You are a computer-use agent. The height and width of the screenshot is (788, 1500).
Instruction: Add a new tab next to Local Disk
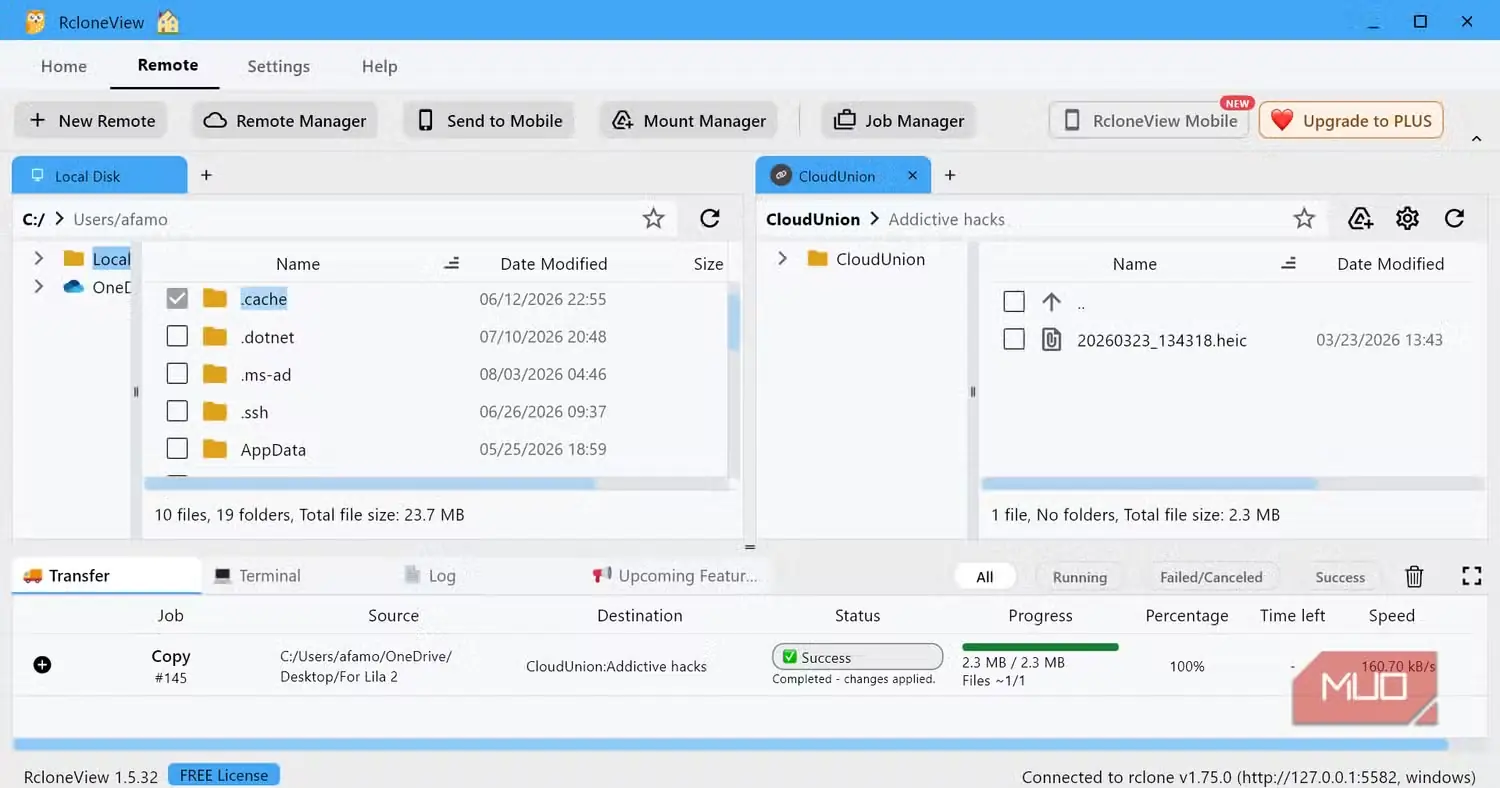click(x=206, y=175)
